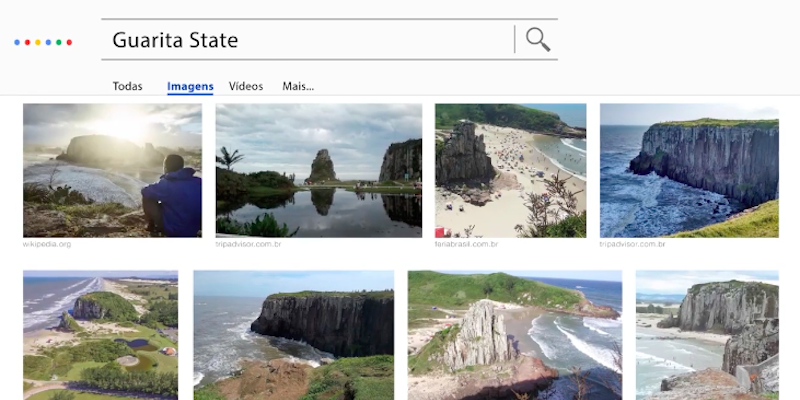The width and height of the screenshot is (800, 400).
Task: Select the rock reflected in lake image
Action: 318,170
